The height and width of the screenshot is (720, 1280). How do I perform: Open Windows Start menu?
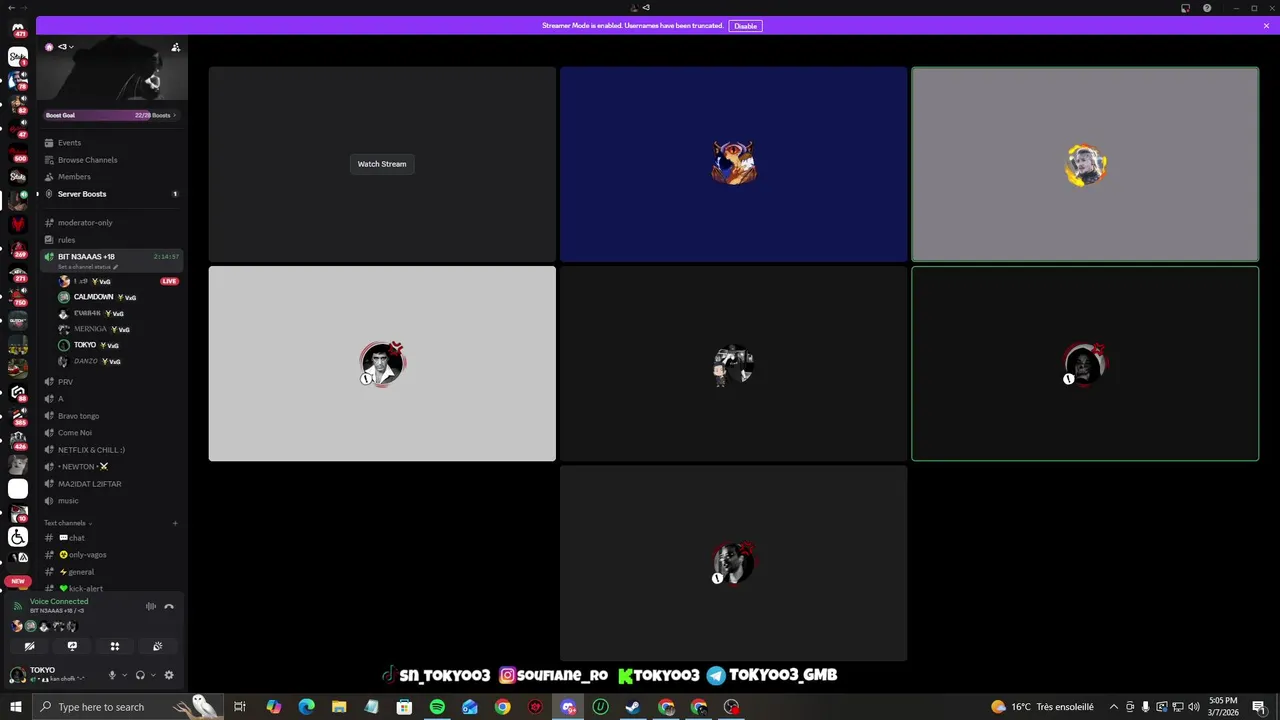[x=16, y=707]
